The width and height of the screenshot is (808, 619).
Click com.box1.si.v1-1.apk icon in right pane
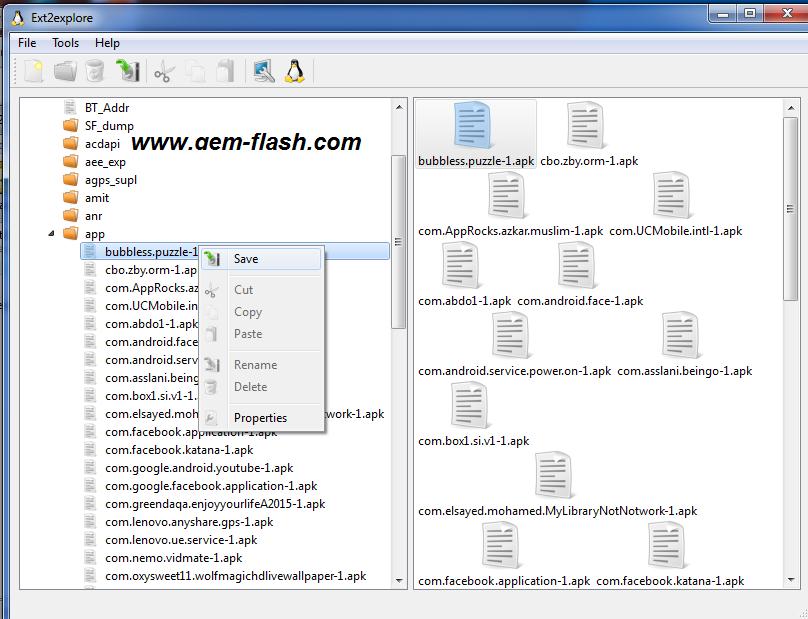(470, 406)
